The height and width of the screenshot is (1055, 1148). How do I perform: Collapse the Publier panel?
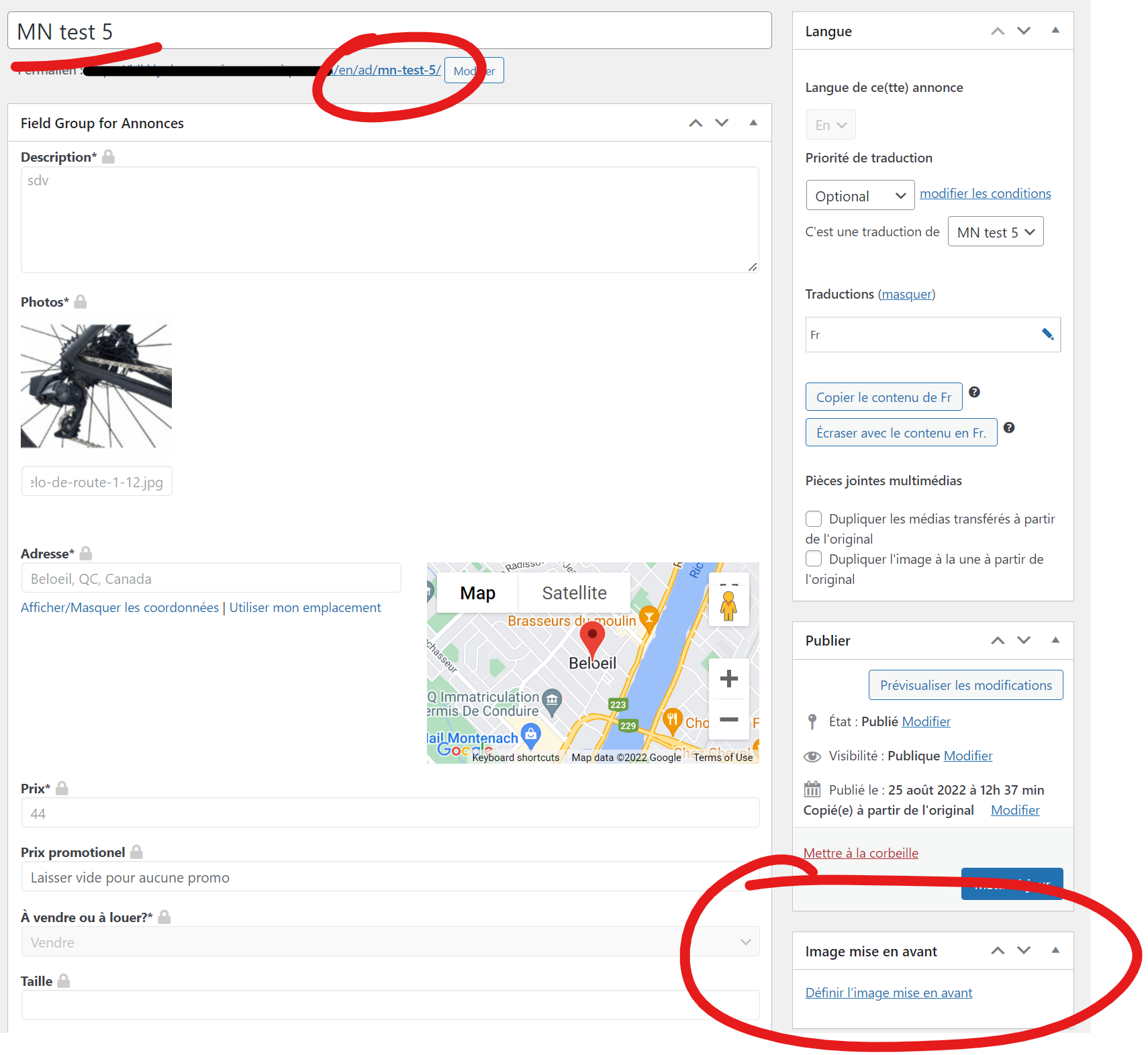click(1055, 640)
